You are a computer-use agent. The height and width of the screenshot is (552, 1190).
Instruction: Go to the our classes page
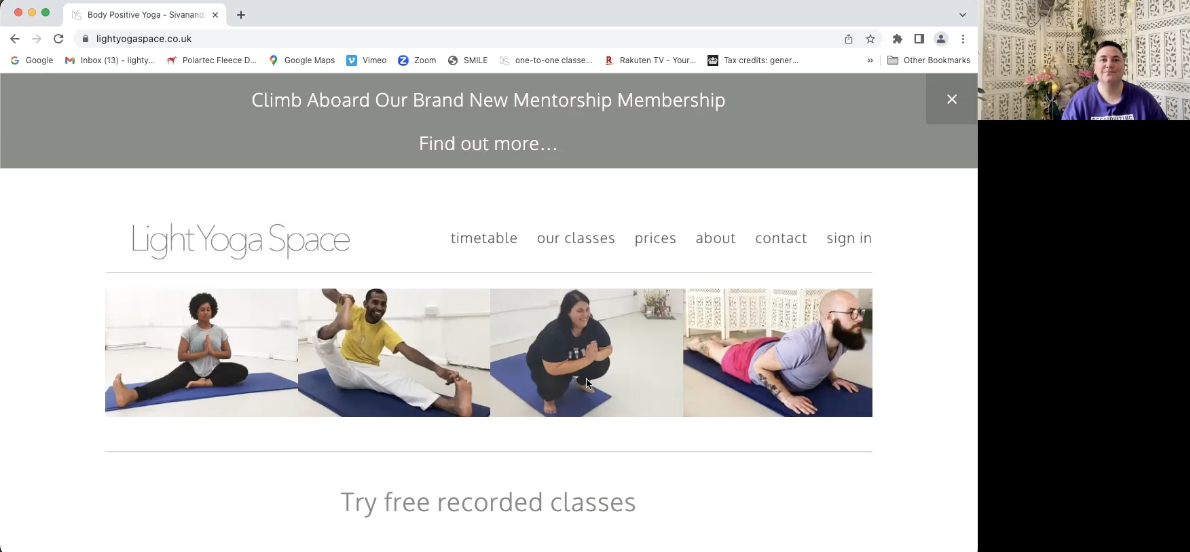pos(575,238)
